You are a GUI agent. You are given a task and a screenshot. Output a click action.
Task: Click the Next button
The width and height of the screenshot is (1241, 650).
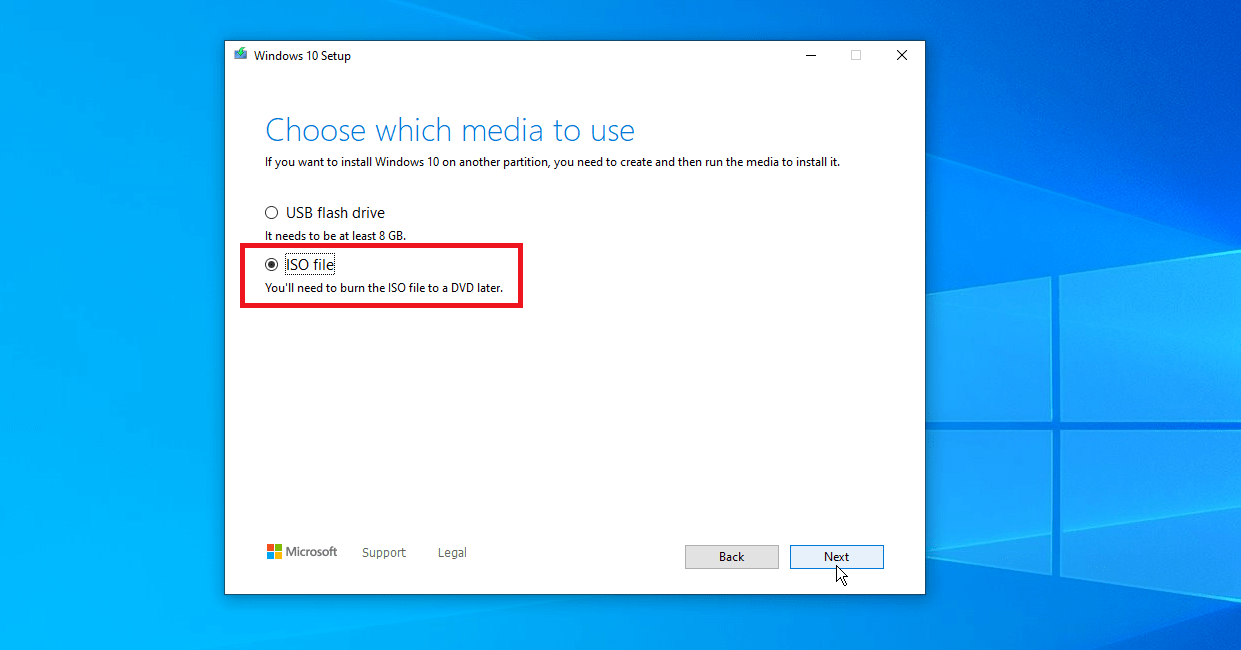click(x=836, y=556)
